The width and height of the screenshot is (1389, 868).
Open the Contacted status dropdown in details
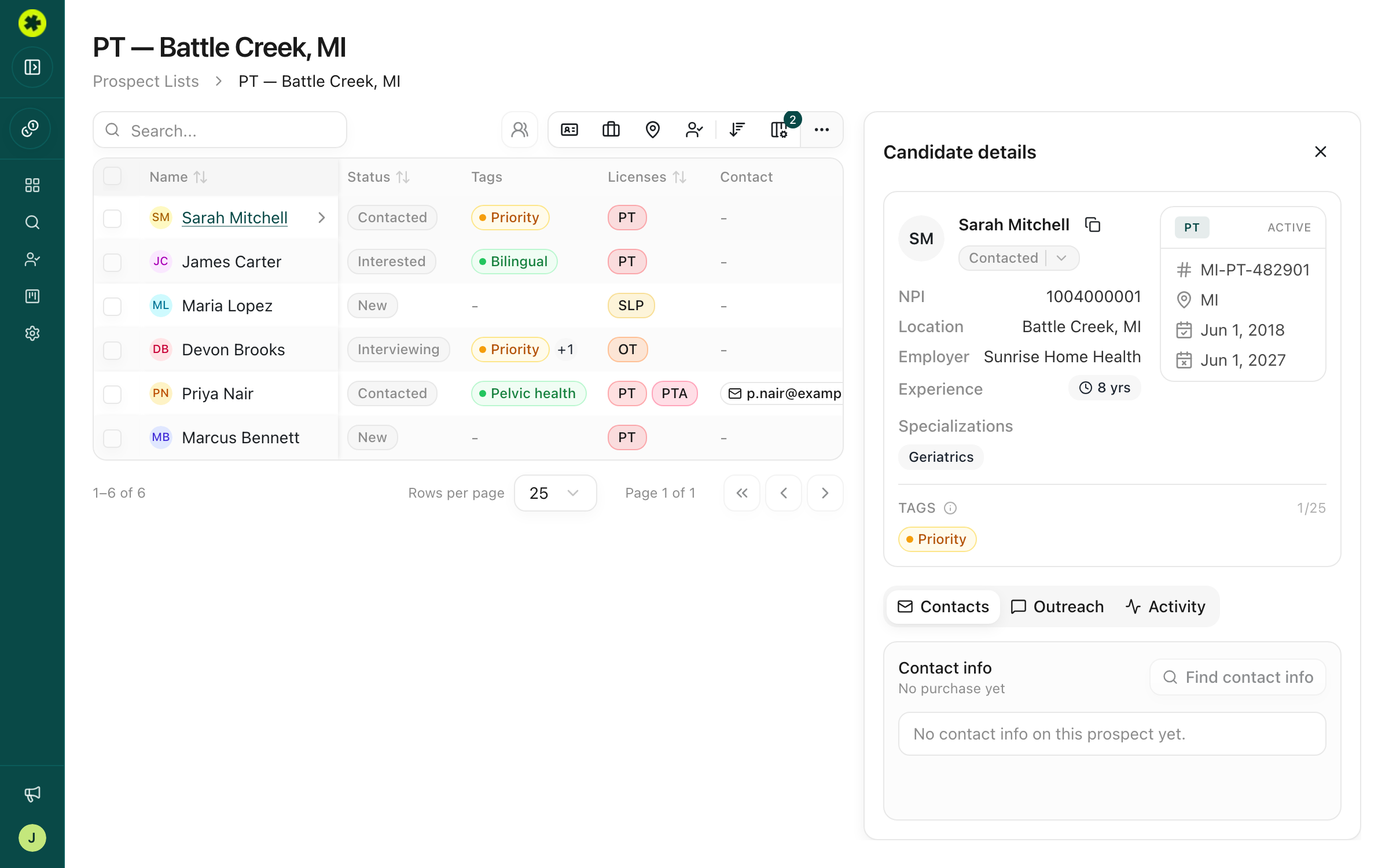coord(1019,258)
